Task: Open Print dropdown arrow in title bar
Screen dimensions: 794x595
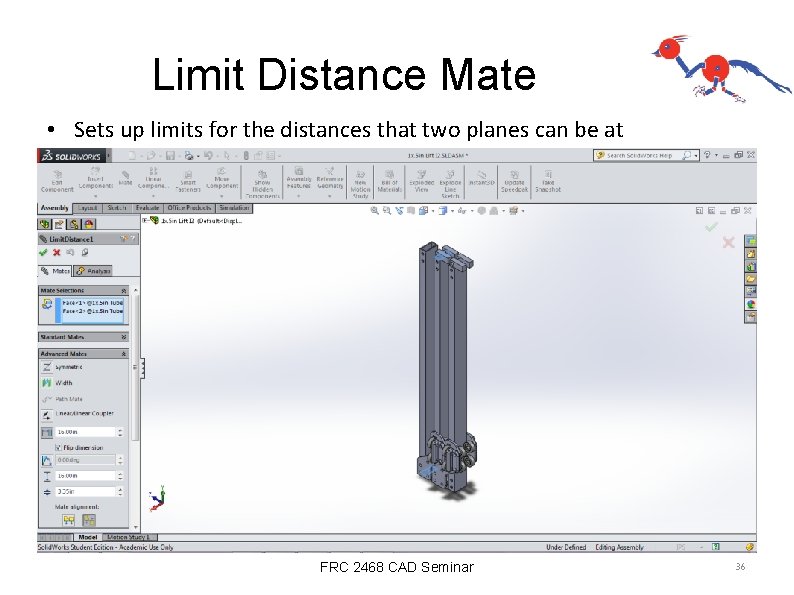Action: coord(197,155)
